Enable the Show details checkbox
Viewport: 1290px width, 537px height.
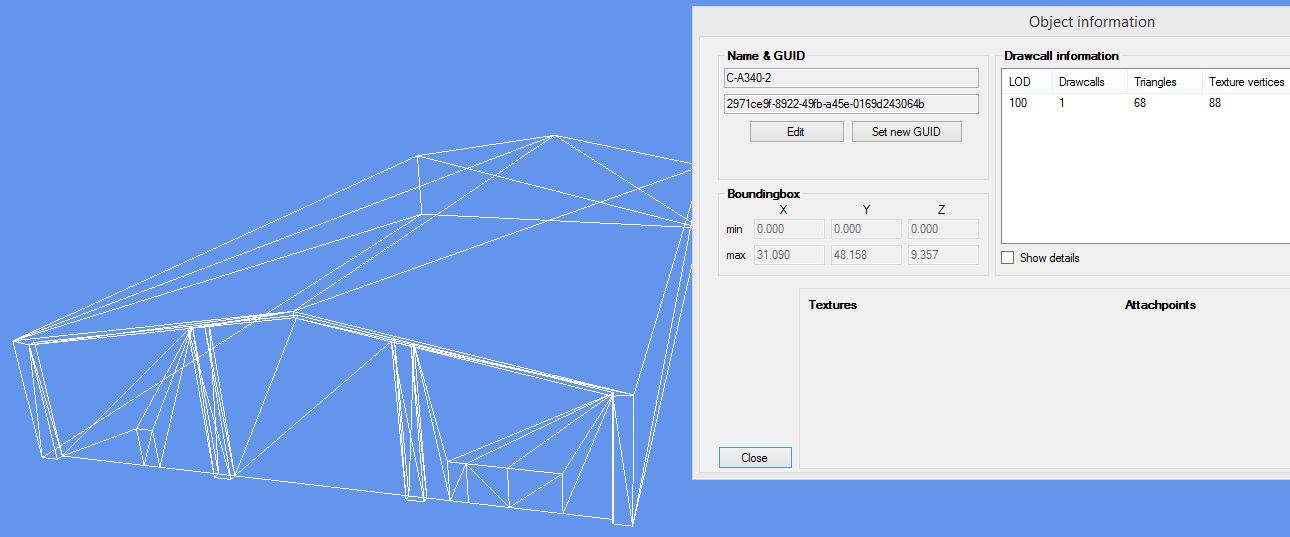1008,258
